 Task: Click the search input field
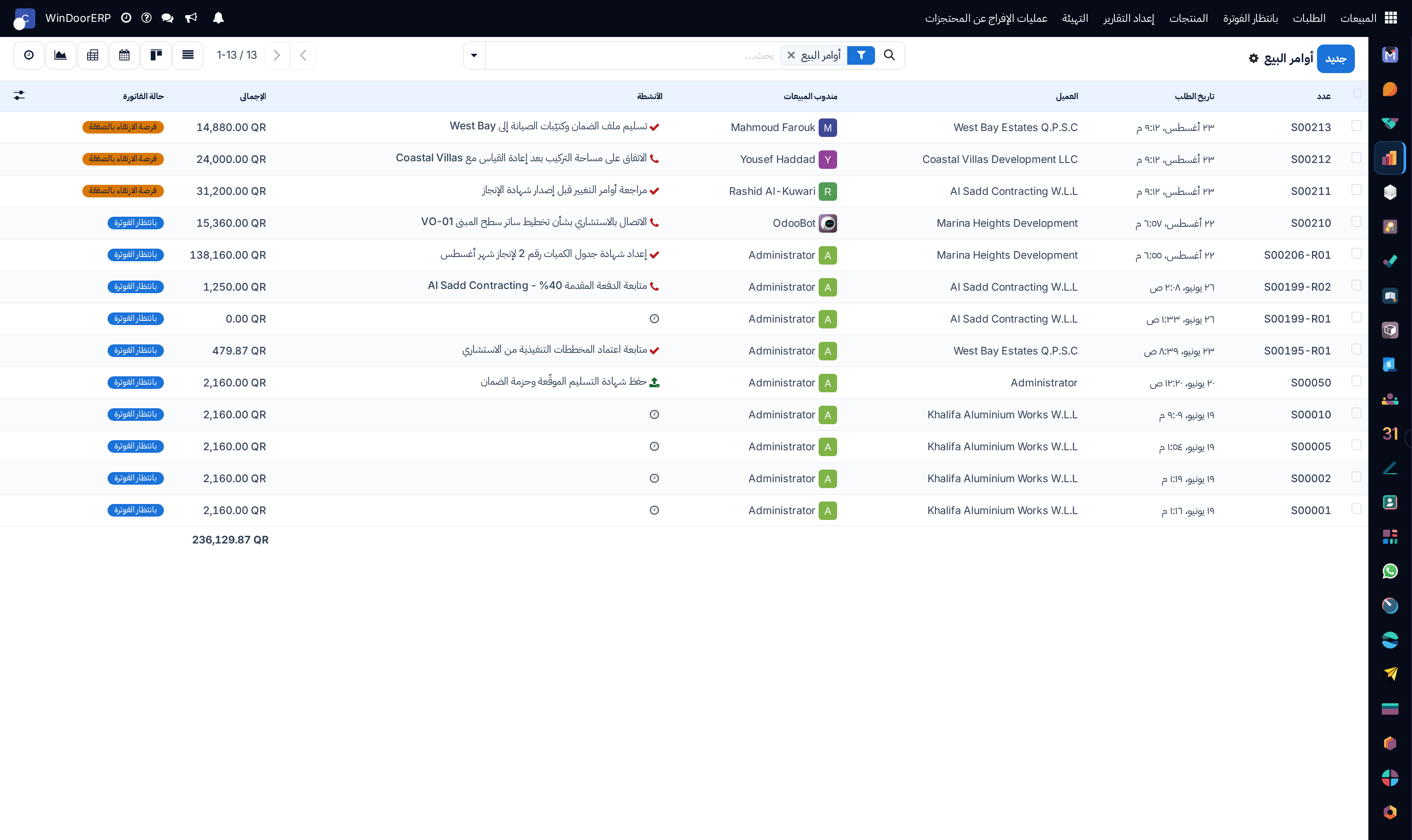click(632, 55)
